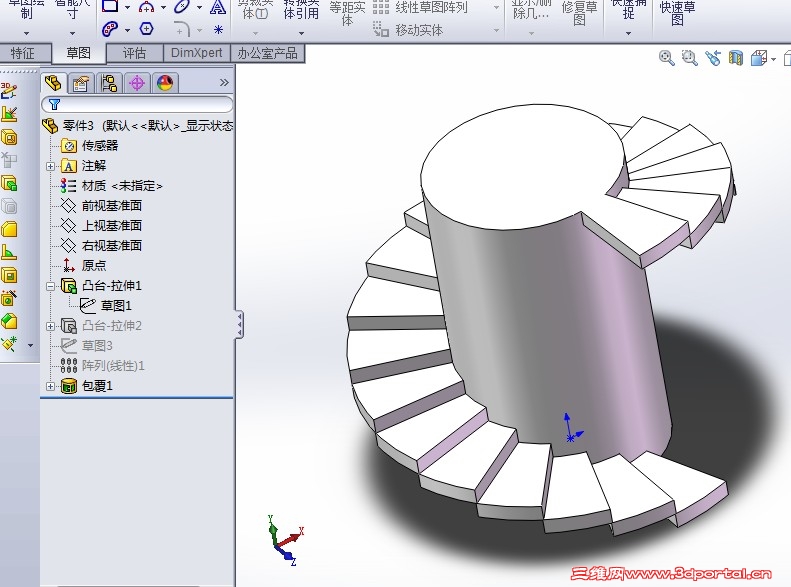
Task: Open the FeatureManager design tree tab
Action: click(x=53, y=83)
